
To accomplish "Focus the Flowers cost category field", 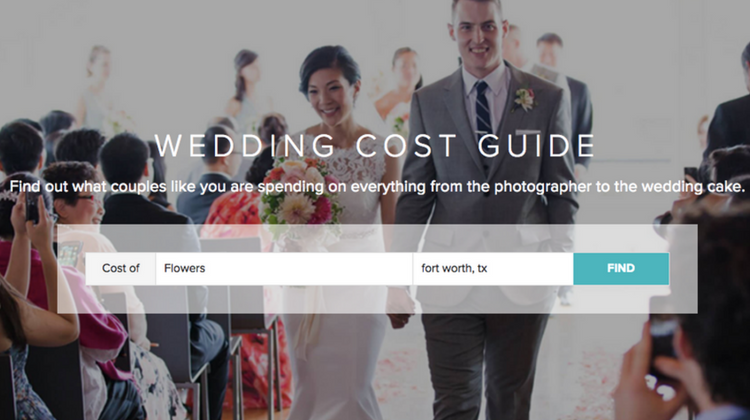I will click(284, 268).
